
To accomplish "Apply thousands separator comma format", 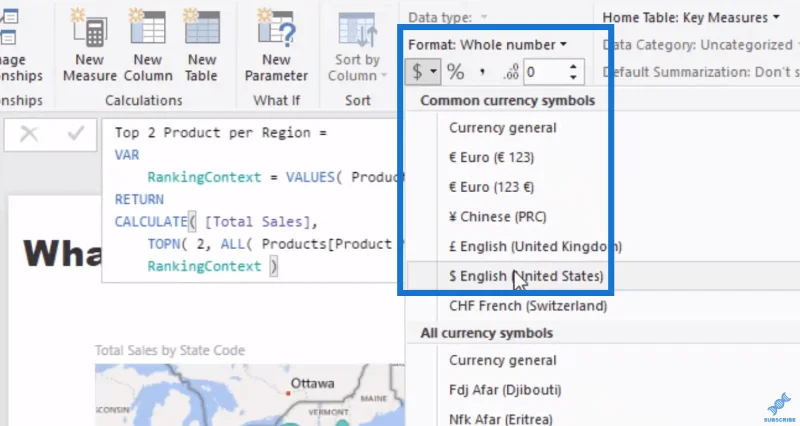I will click(482, 72).
